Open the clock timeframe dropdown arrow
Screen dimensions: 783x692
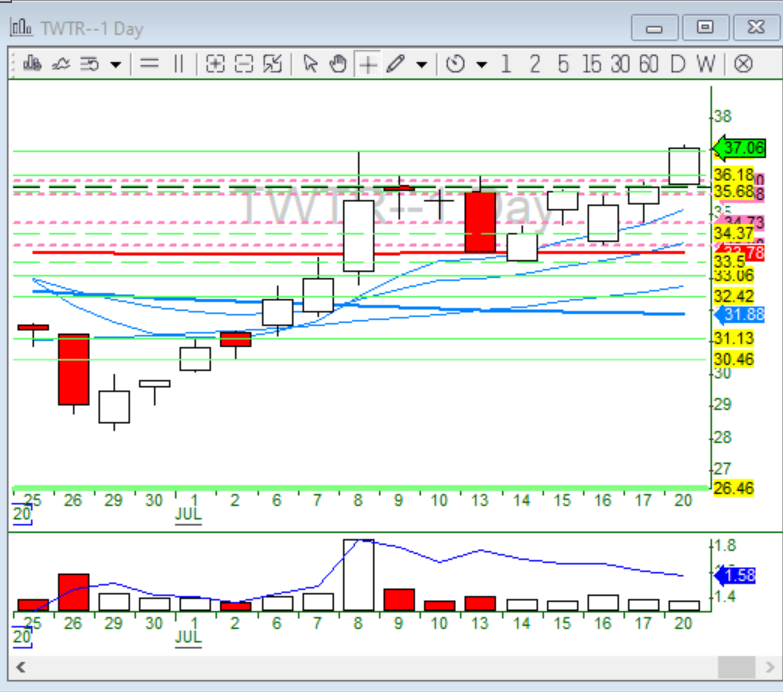(x=482, y=65)
